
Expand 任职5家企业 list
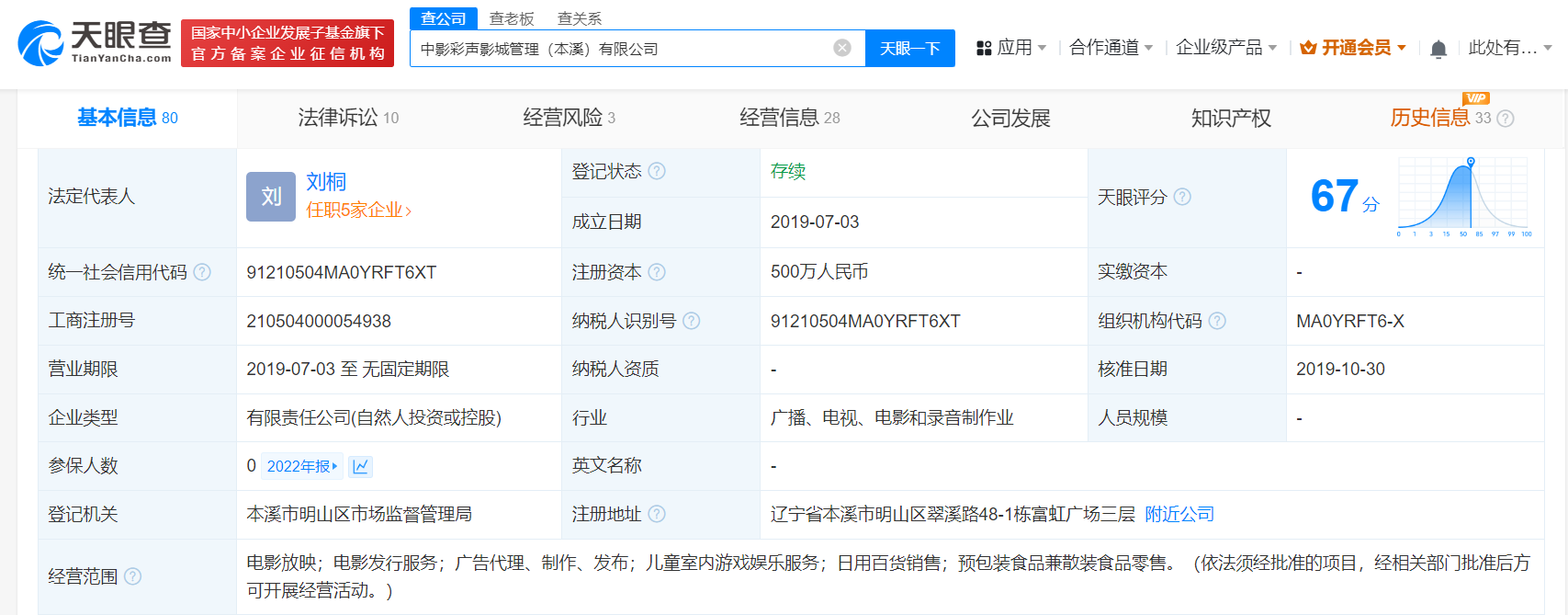(358, 211)
